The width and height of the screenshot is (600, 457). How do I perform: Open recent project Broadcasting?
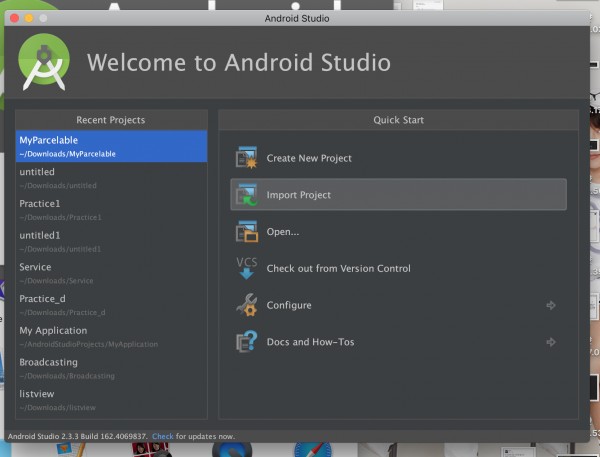(x=111, y=369)
